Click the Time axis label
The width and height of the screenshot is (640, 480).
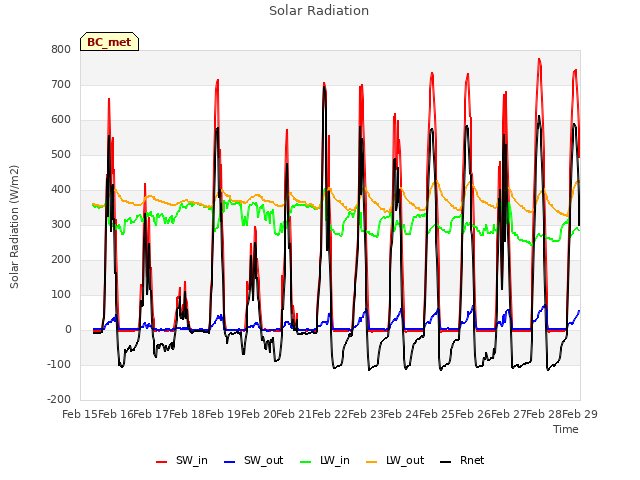(x=566, y=429)
